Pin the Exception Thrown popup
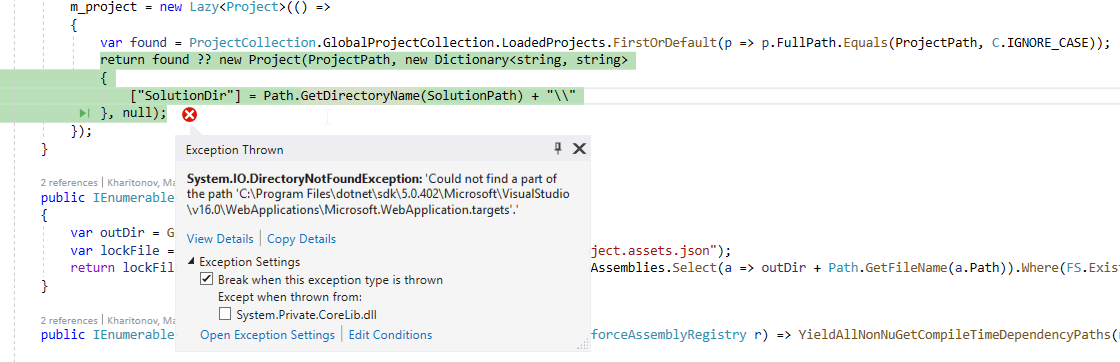The height and width of the screenshot is (362, 1120). (558, 149)
